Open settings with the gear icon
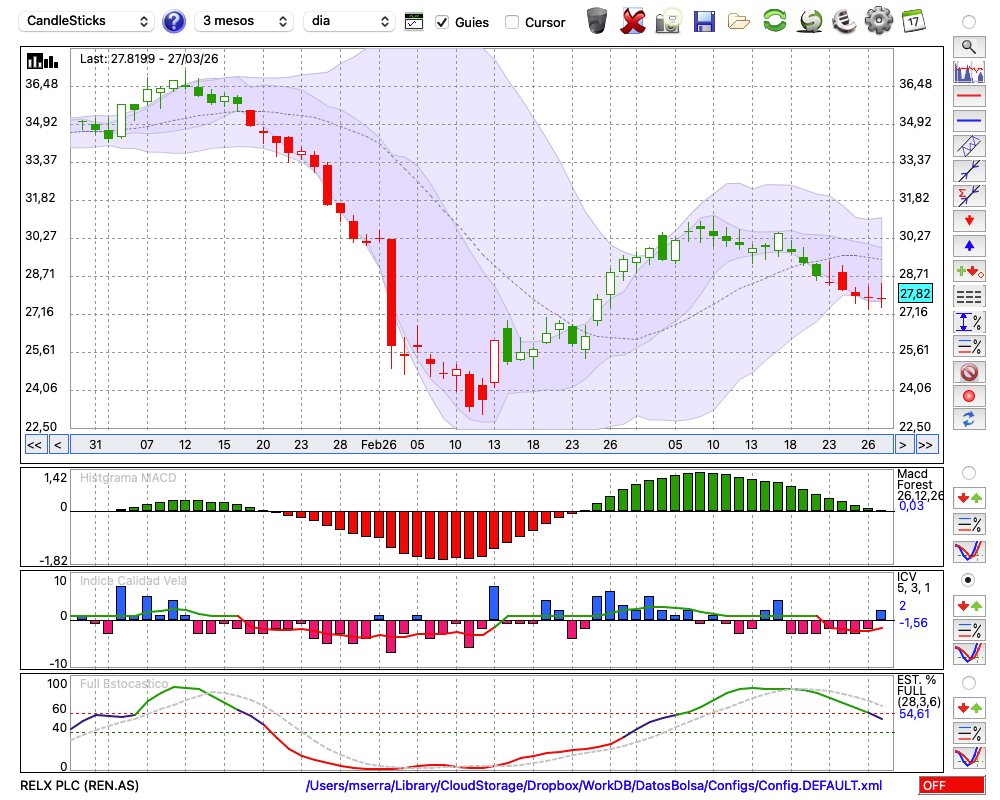 coord(878,21)
